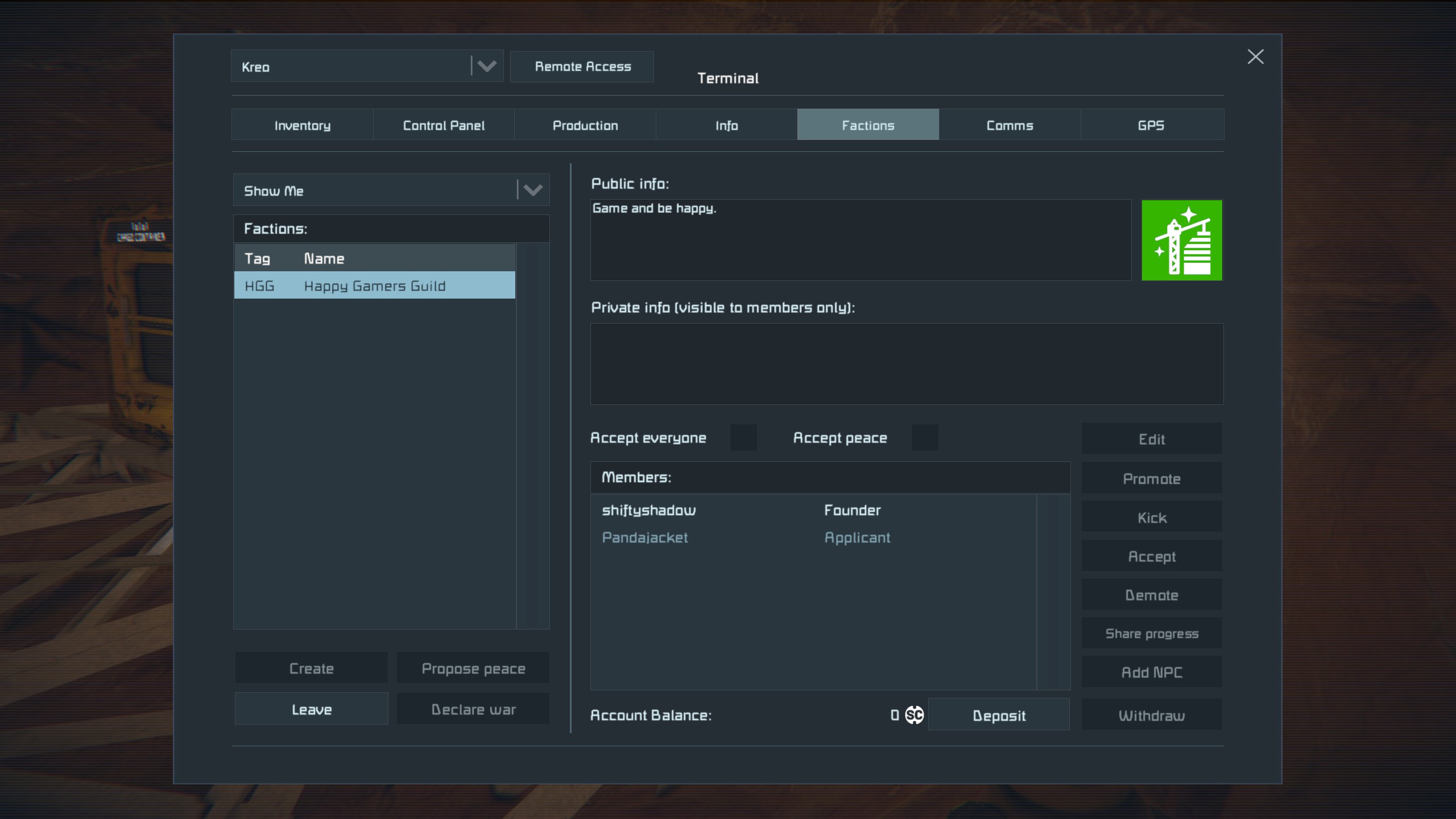Open the Inventory tab

303,125
